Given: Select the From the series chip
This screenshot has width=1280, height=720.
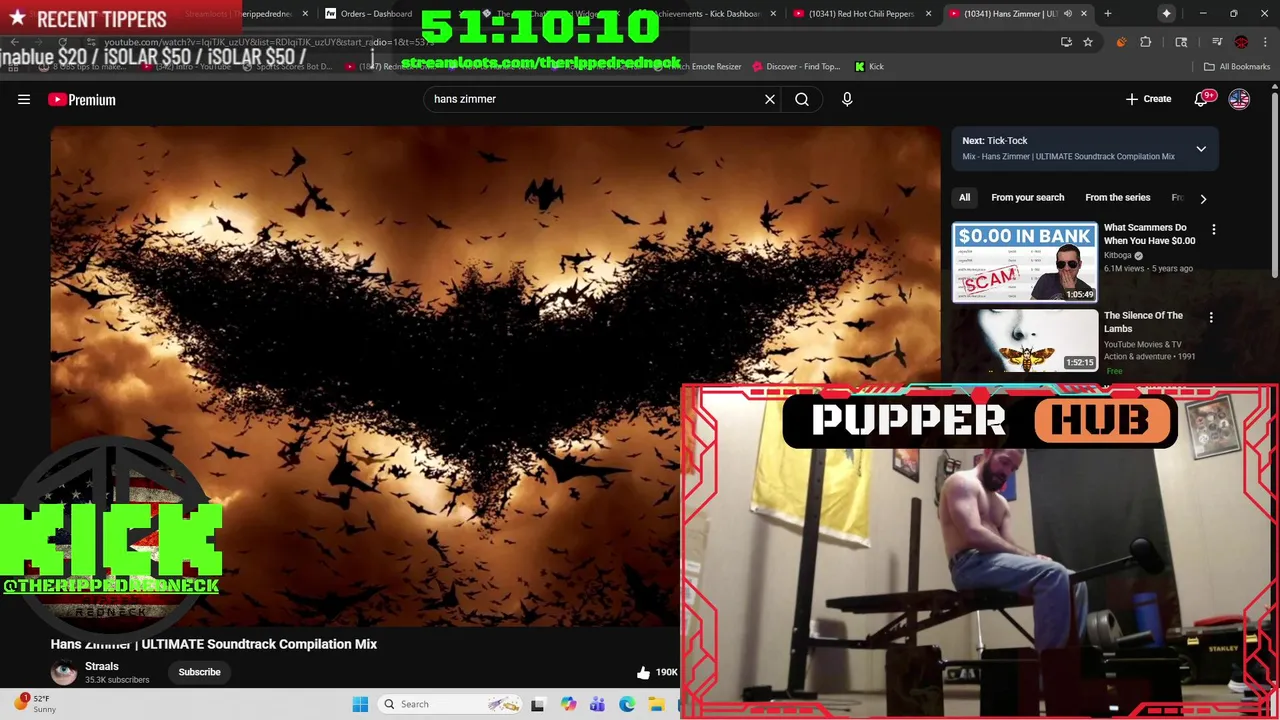Looking at the screenshot, I should 1117,198.
